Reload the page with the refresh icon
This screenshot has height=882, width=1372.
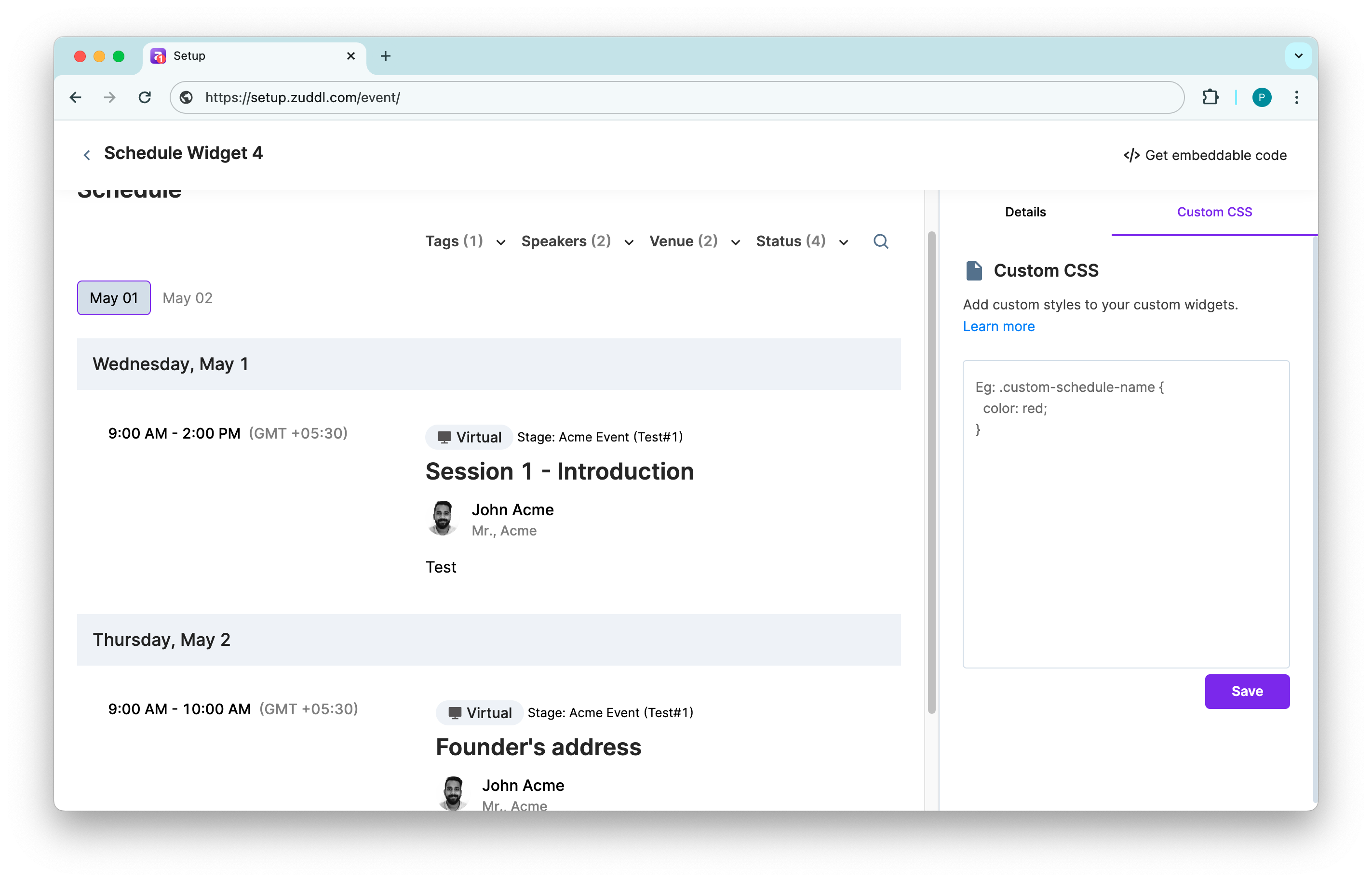145,97
